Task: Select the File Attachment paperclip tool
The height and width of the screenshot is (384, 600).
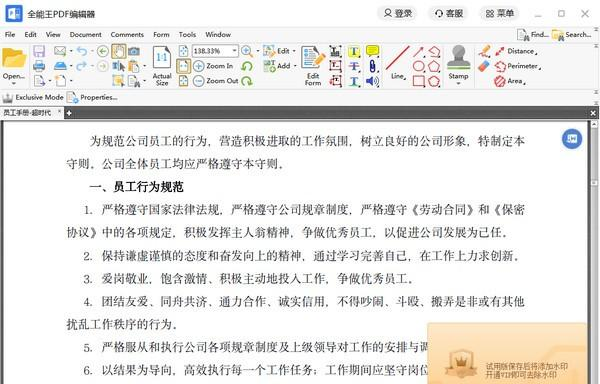Action: tap(372, 66)
